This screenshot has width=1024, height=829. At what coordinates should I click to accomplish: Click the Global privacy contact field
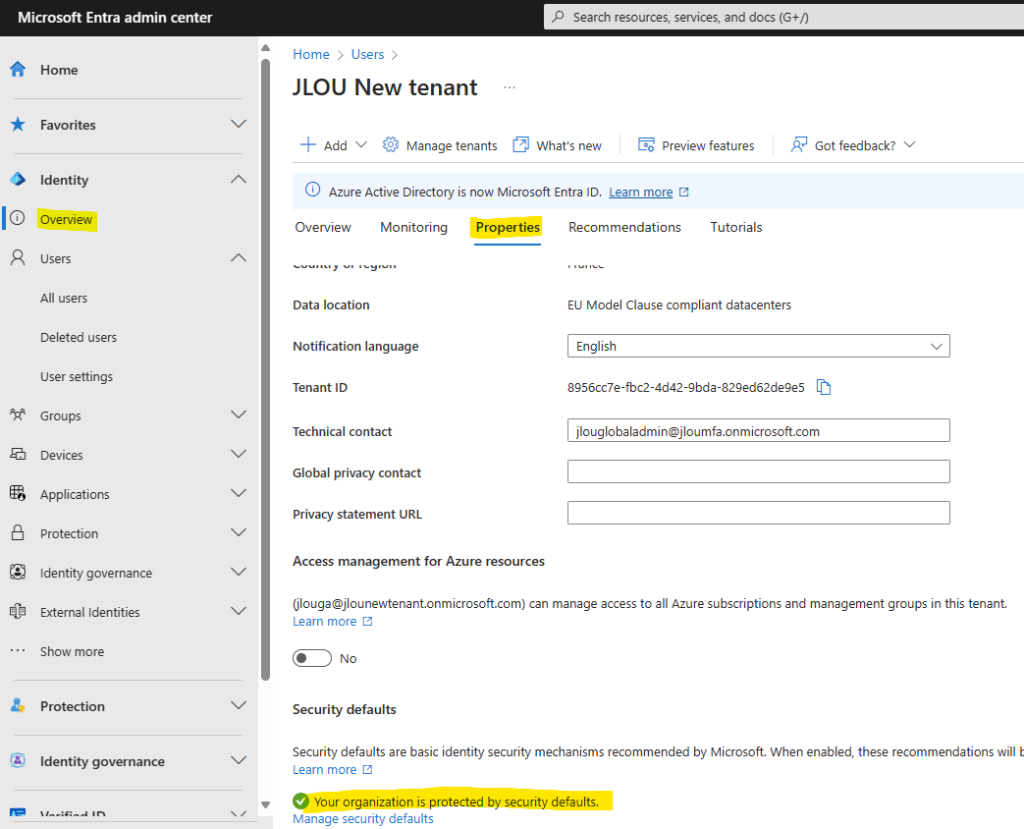coord(758,472)
